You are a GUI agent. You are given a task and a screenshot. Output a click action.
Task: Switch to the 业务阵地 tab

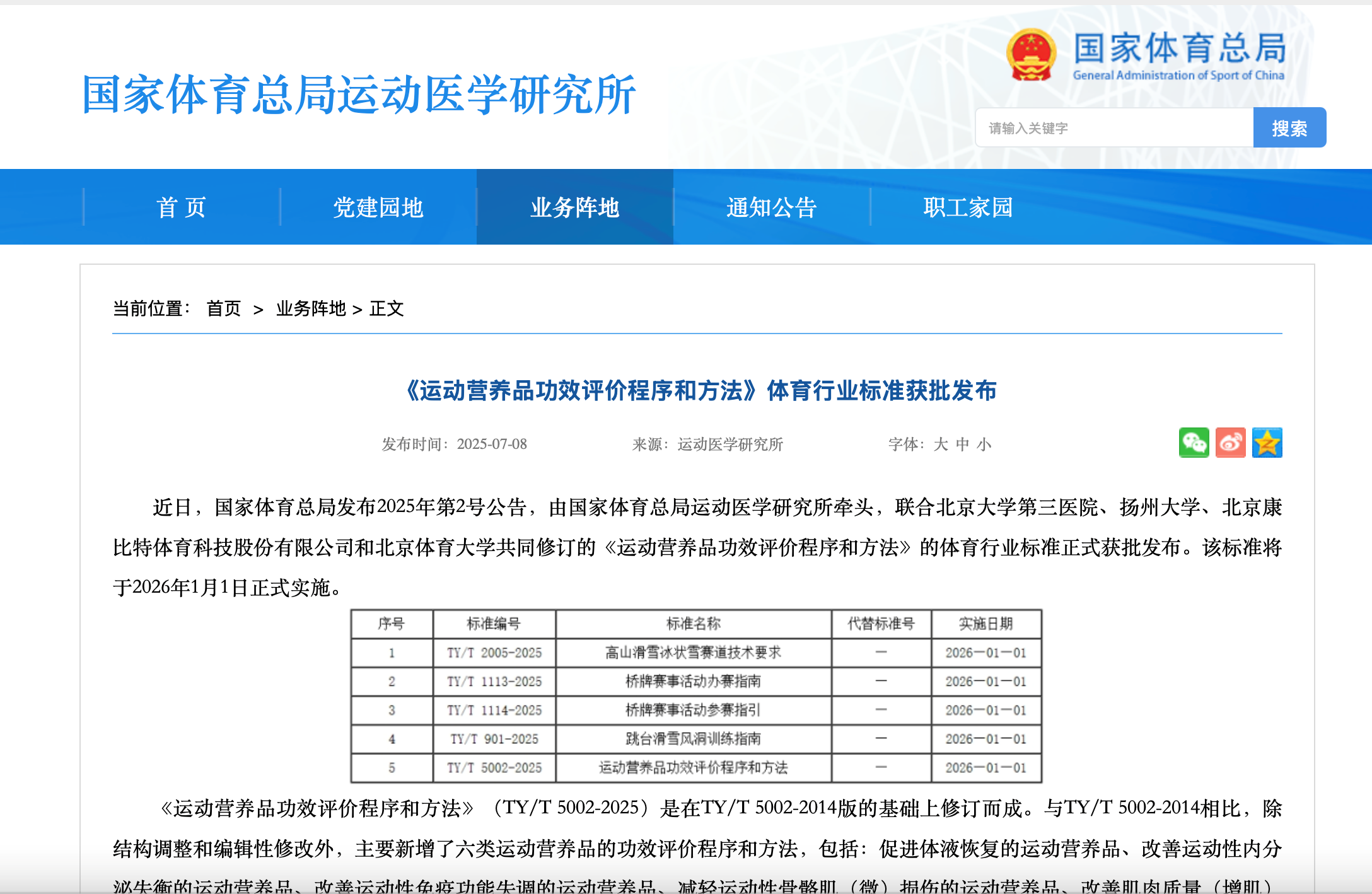(575, 207)
